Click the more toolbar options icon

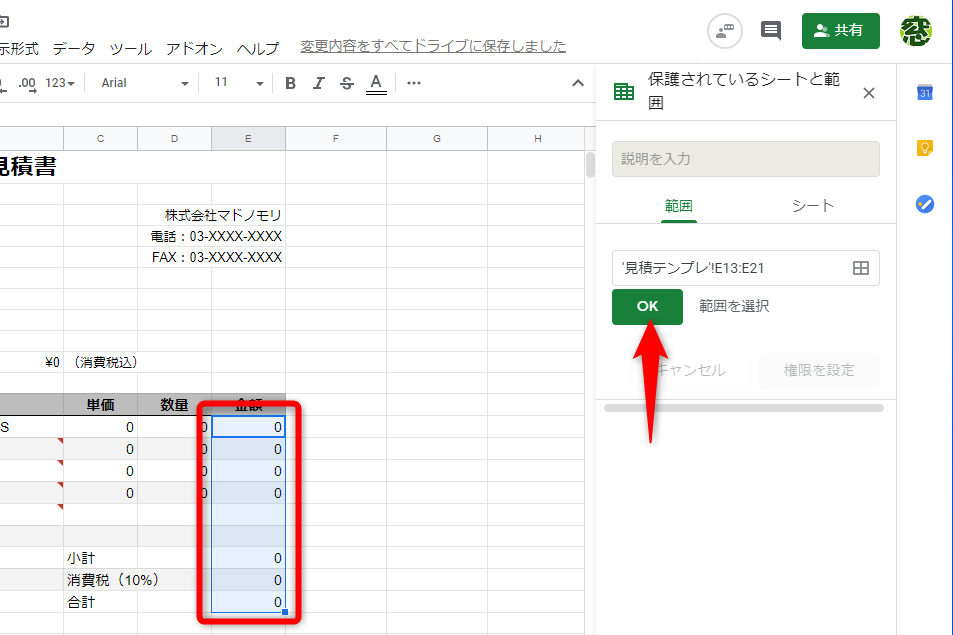click(x=413, y=84)
